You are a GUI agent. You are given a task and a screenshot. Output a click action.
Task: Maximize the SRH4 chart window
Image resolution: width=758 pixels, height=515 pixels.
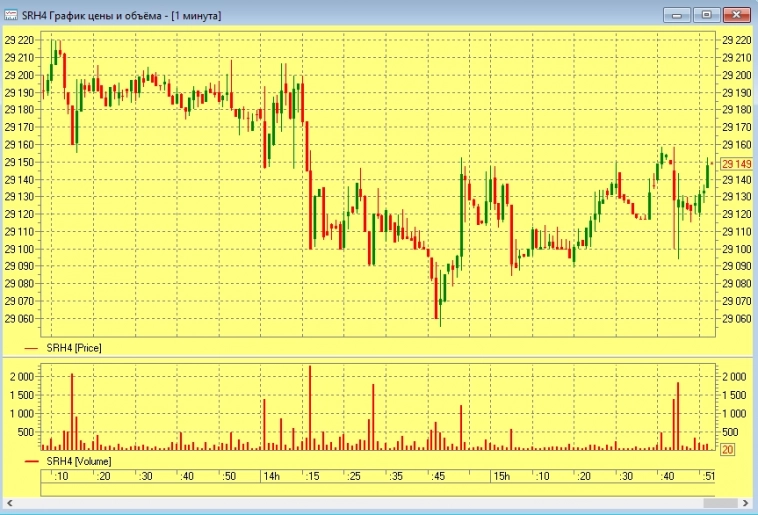click(x=706, y=15)
